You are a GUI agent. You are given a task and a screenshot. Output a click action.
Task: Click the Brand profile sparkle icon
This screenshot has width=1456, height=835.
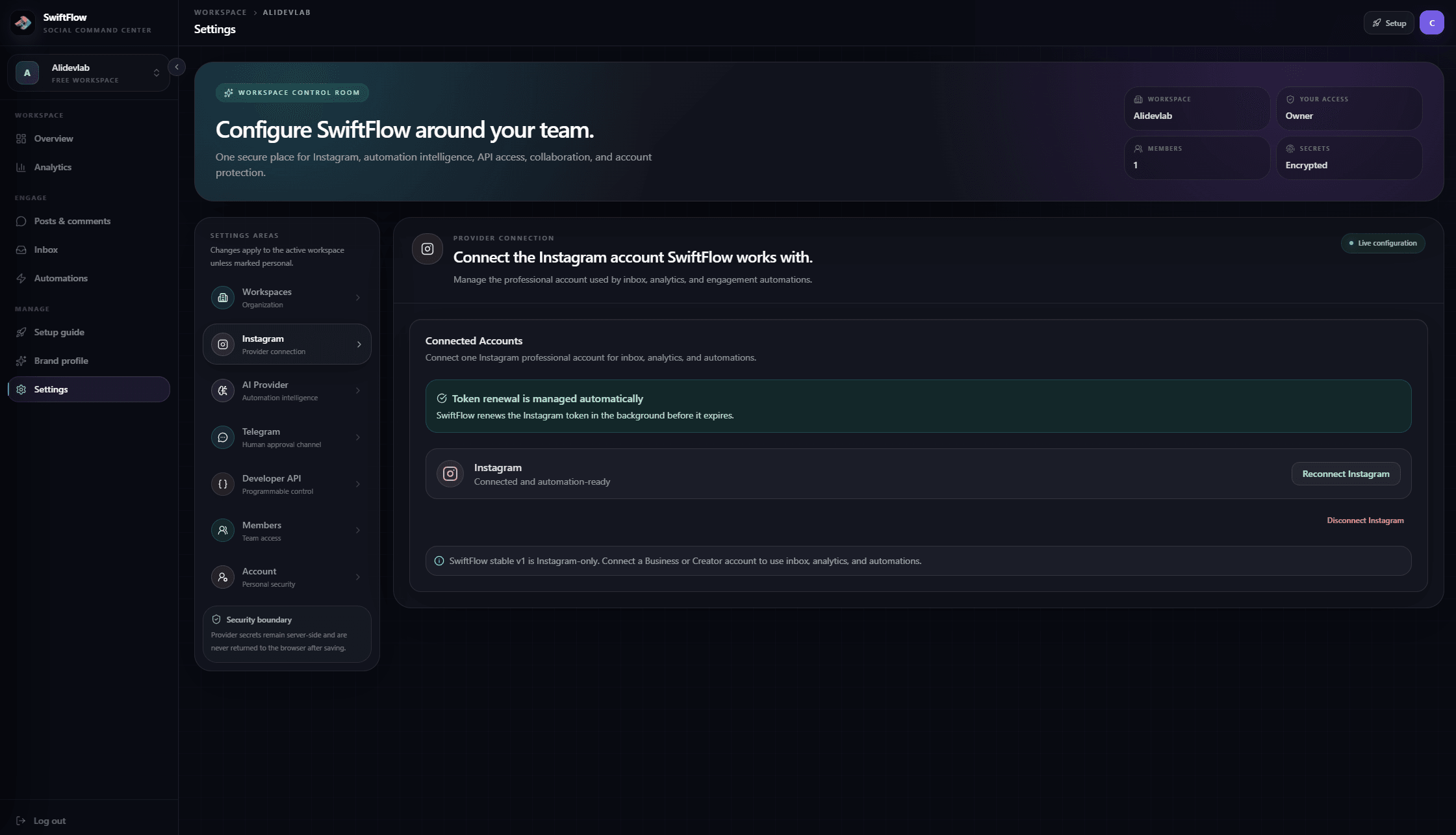coord(21,361)
